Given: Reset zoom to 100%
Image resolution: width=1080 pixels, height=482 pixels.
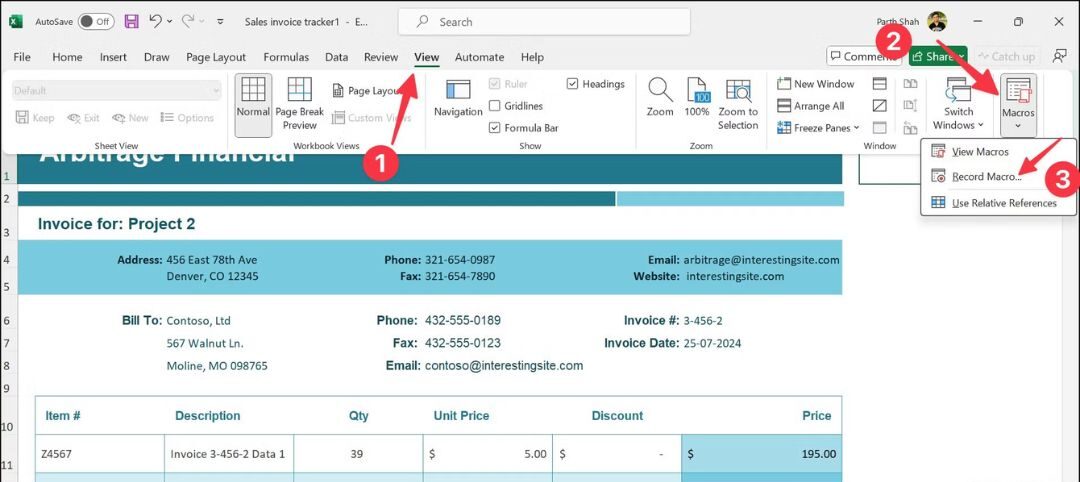Looking at the screenshot, I should (697, 98).
